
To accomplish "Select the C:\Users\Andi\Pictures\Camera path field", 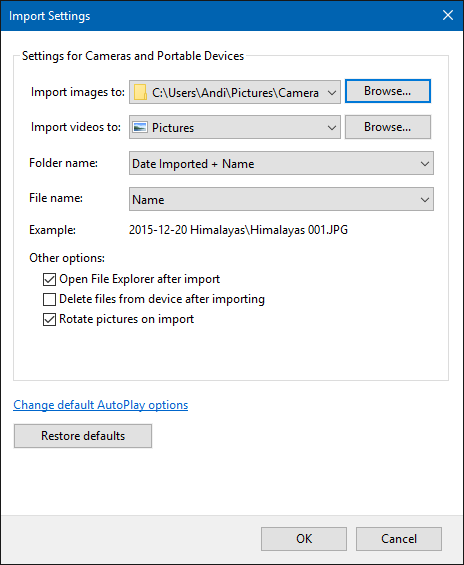I will 235,92.
